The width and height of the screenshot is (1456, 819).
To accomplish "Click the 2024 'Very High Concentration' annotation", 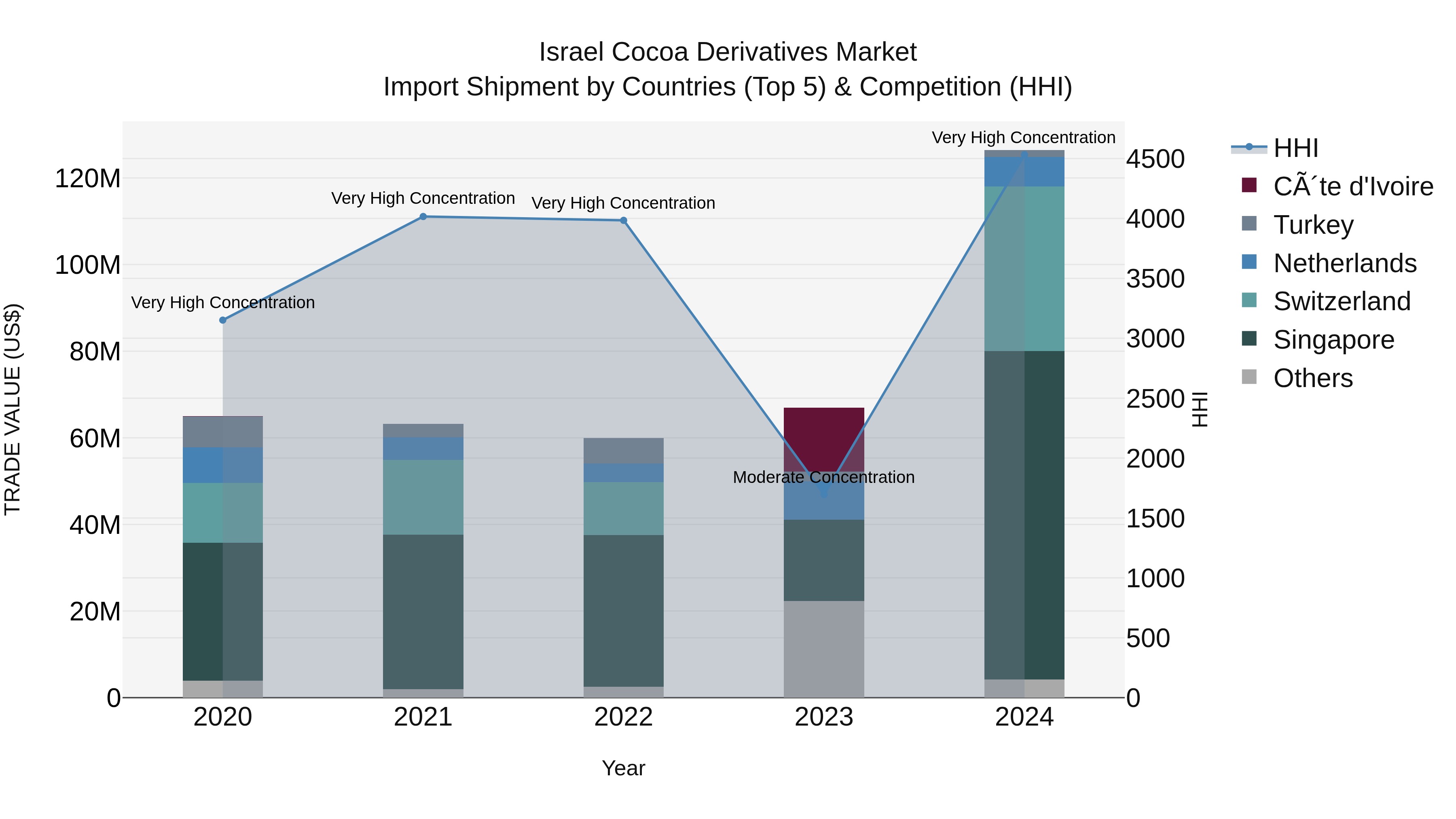I will 1024,138.
